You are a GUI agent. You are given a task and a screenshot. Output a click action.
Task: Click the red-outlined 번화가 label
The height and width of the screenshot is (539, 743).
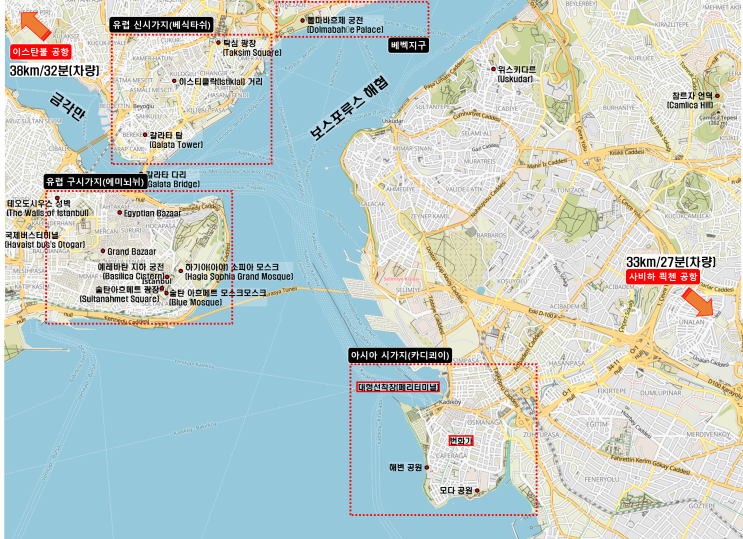tap(461, 441)
